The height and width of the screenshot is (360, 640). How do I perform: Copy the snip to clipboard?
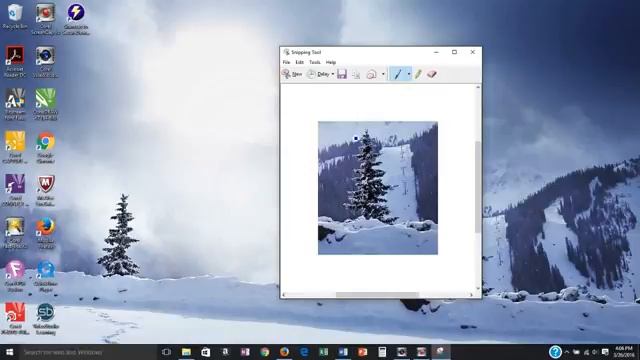coord(356,74)
